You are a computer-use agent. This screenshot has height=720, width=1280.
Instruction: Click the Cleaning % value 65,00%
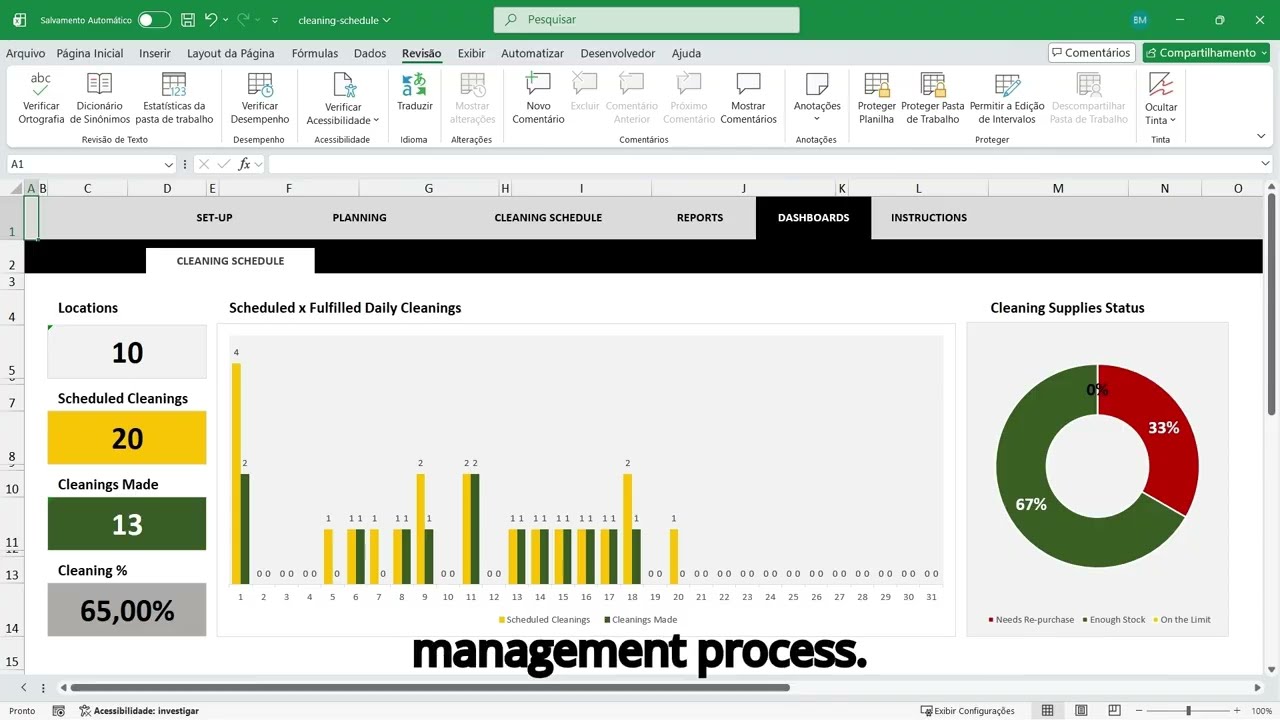click(x=127, y=610)
